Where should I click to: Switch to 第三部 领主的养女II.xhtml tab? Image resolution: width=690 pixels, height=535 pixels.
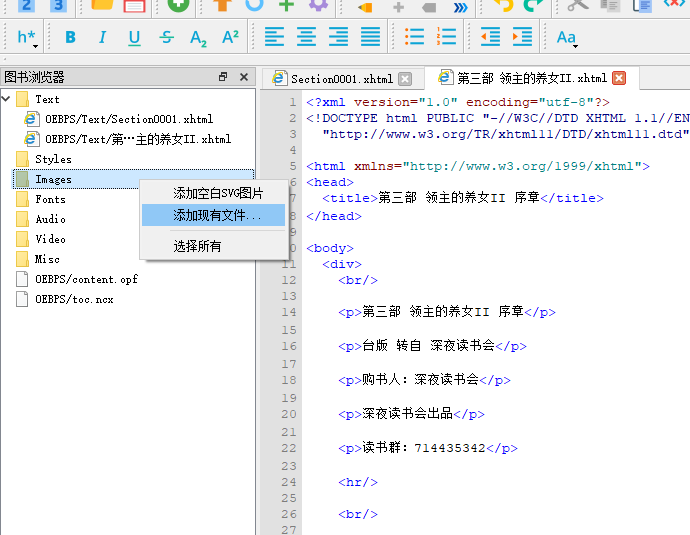click(x=532, y=78)
